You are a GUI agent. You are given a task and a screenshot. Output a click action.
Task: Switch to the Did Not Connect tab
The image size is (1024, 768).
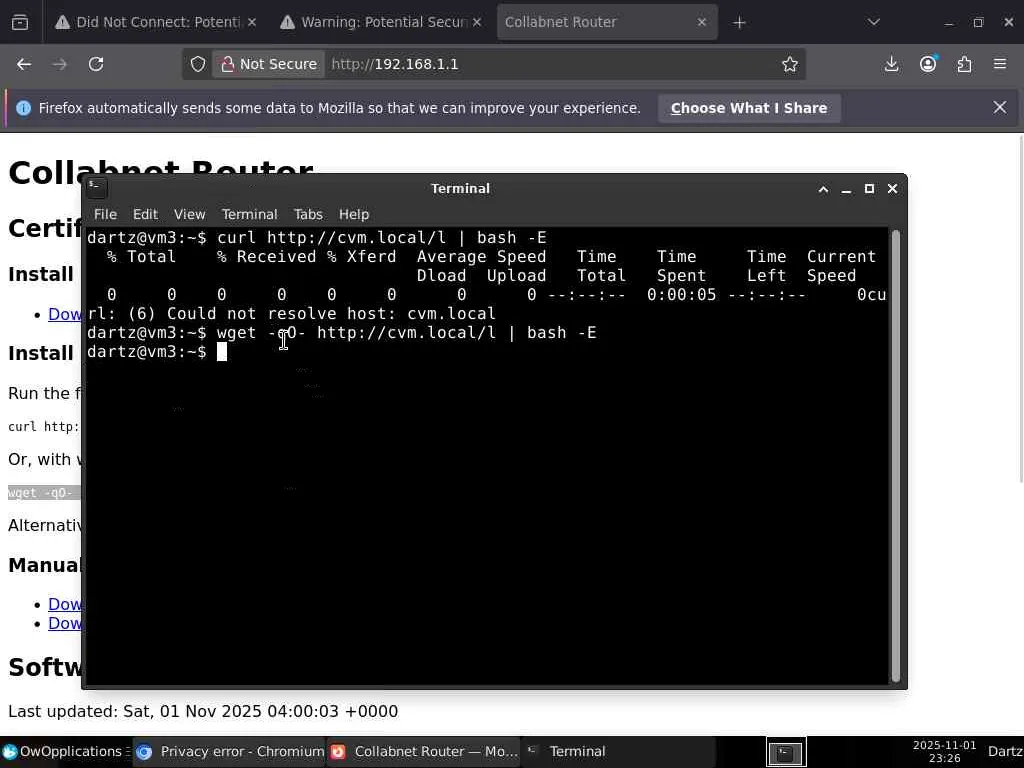(x=155, y=22)
